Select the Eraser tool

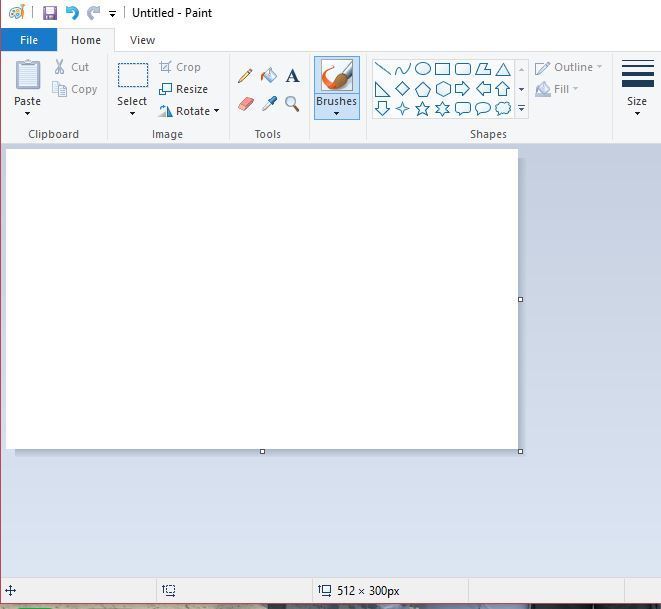pos(245,104)
